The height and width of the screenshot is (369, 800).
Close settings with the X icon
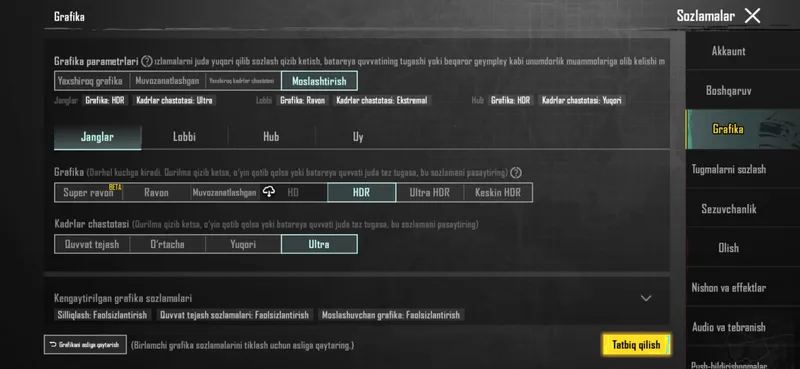pyautogui.click(x=752, y=16)
